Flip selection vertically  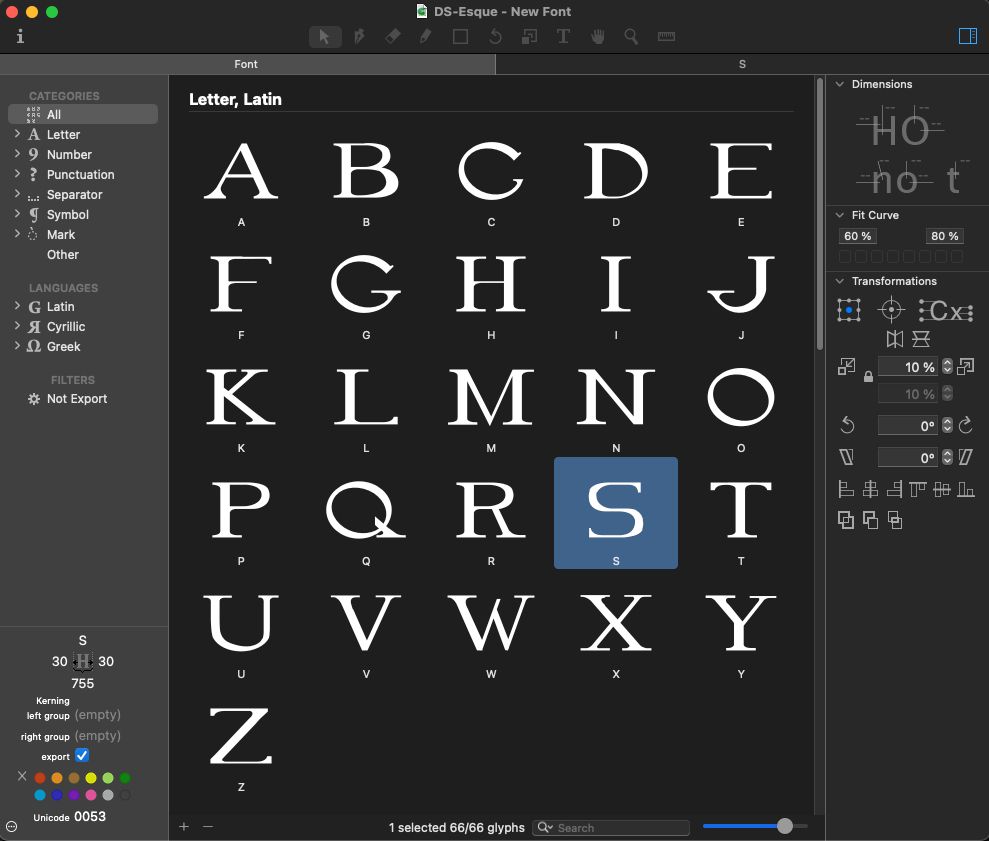921,339
